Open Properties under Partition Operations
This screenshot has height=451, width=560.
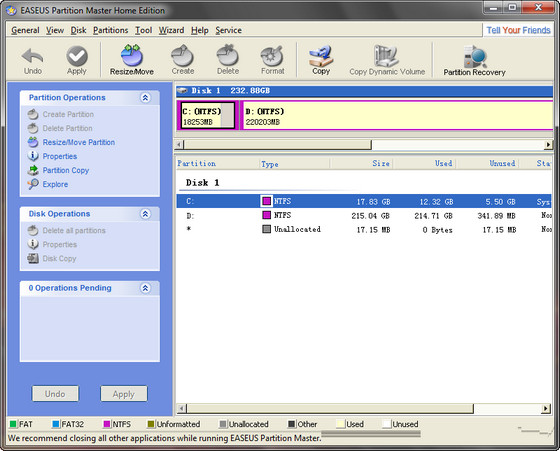tap(60, 156)
